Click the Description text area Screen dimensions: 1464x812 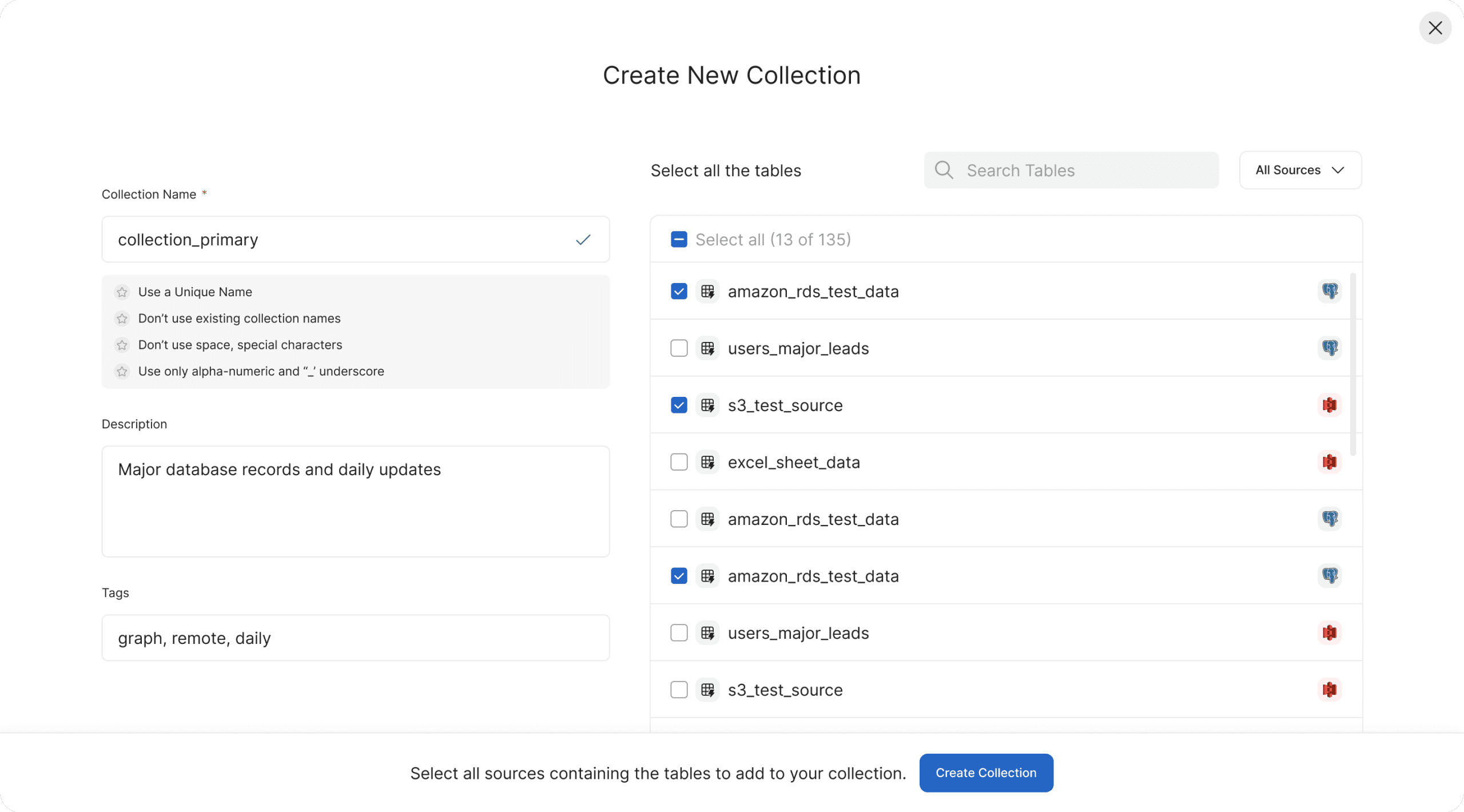[x=355, y=501]
